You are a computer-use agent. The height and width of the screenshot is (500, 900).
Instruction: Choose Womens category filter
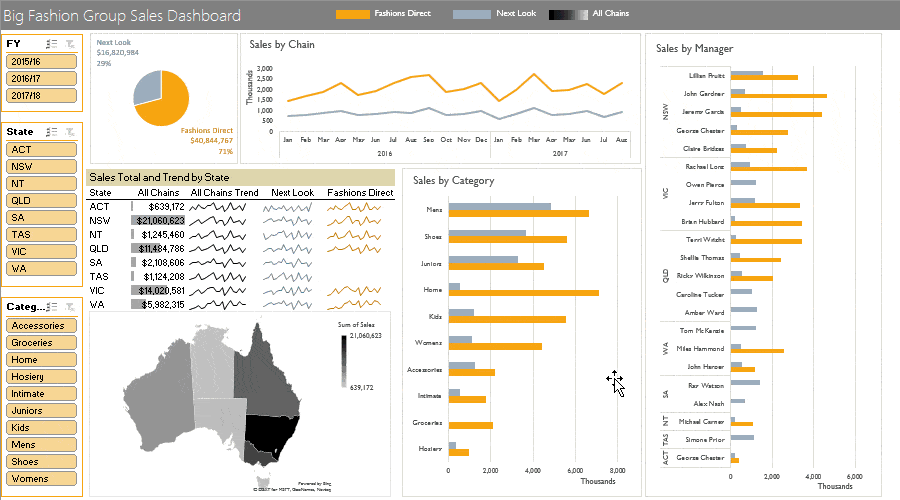41,478
